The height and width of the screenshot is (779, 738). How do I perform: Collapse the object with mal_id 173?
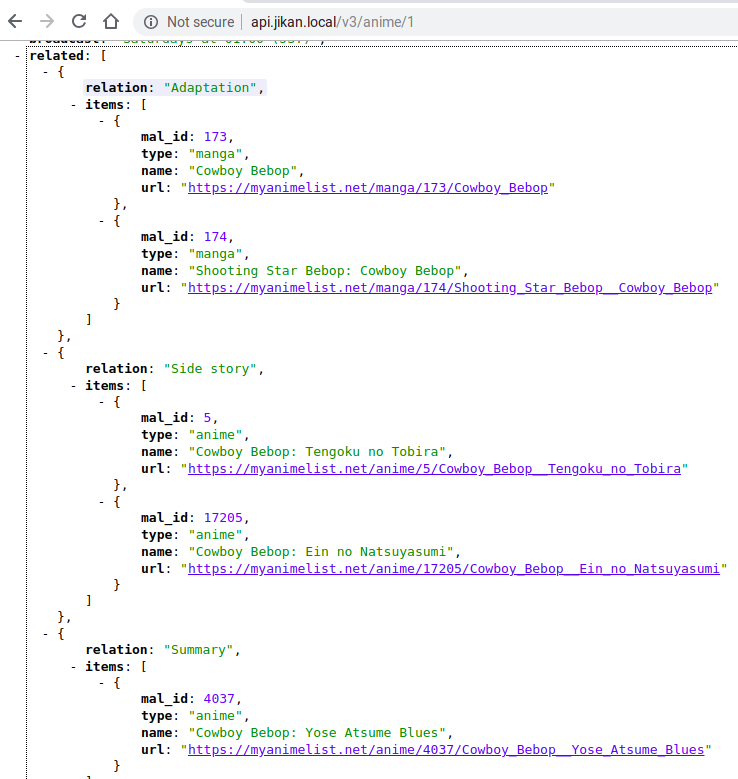101,121
